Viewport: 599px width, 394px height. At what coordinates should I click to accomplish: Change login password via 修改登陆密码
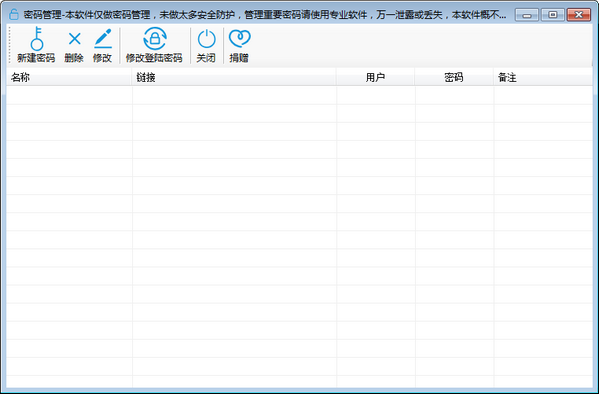click(154, 45)
